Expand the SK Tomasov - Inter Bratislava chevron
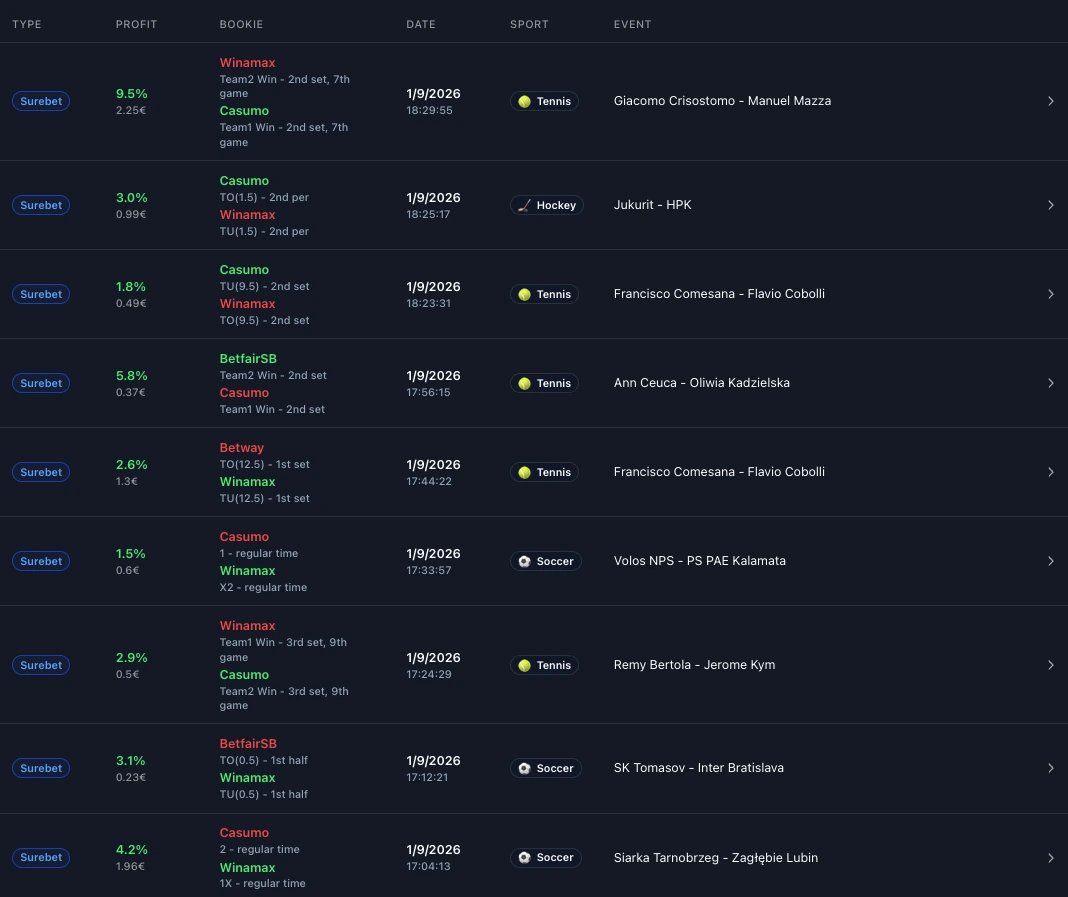 1051,768
